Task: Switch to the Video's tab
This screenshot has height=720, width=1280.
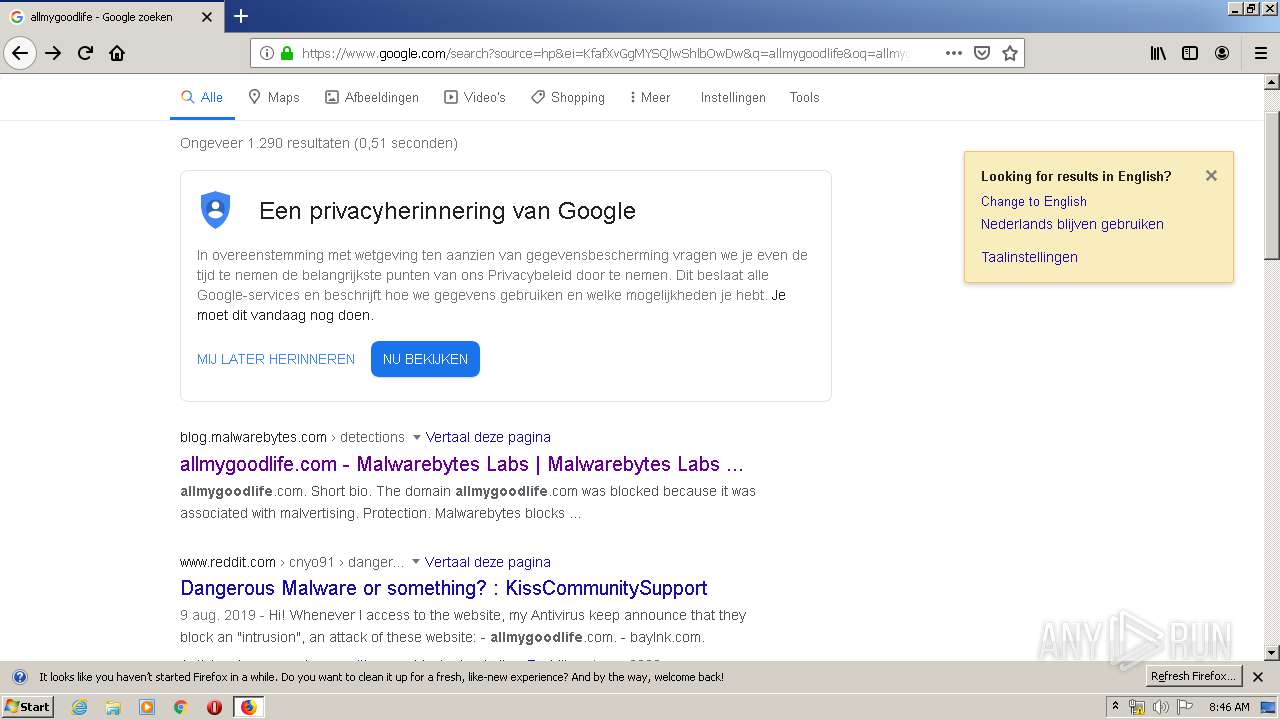Action: [x=475, y=97]
